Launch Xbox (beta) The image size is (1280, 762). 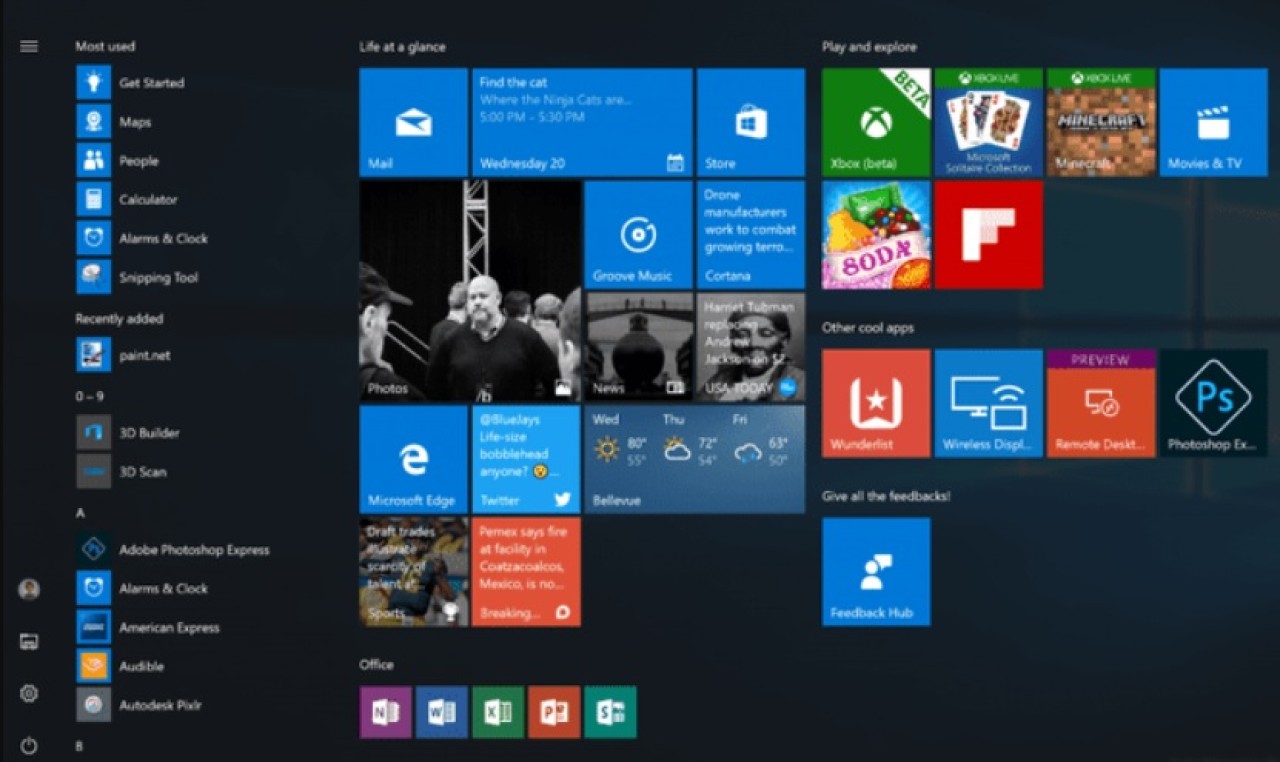[x=875, y=120]
